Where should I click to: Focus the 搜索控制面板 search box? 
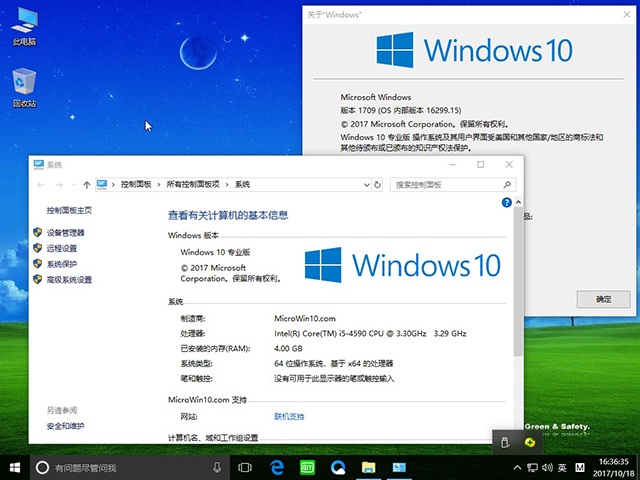[x=453, y=185]
